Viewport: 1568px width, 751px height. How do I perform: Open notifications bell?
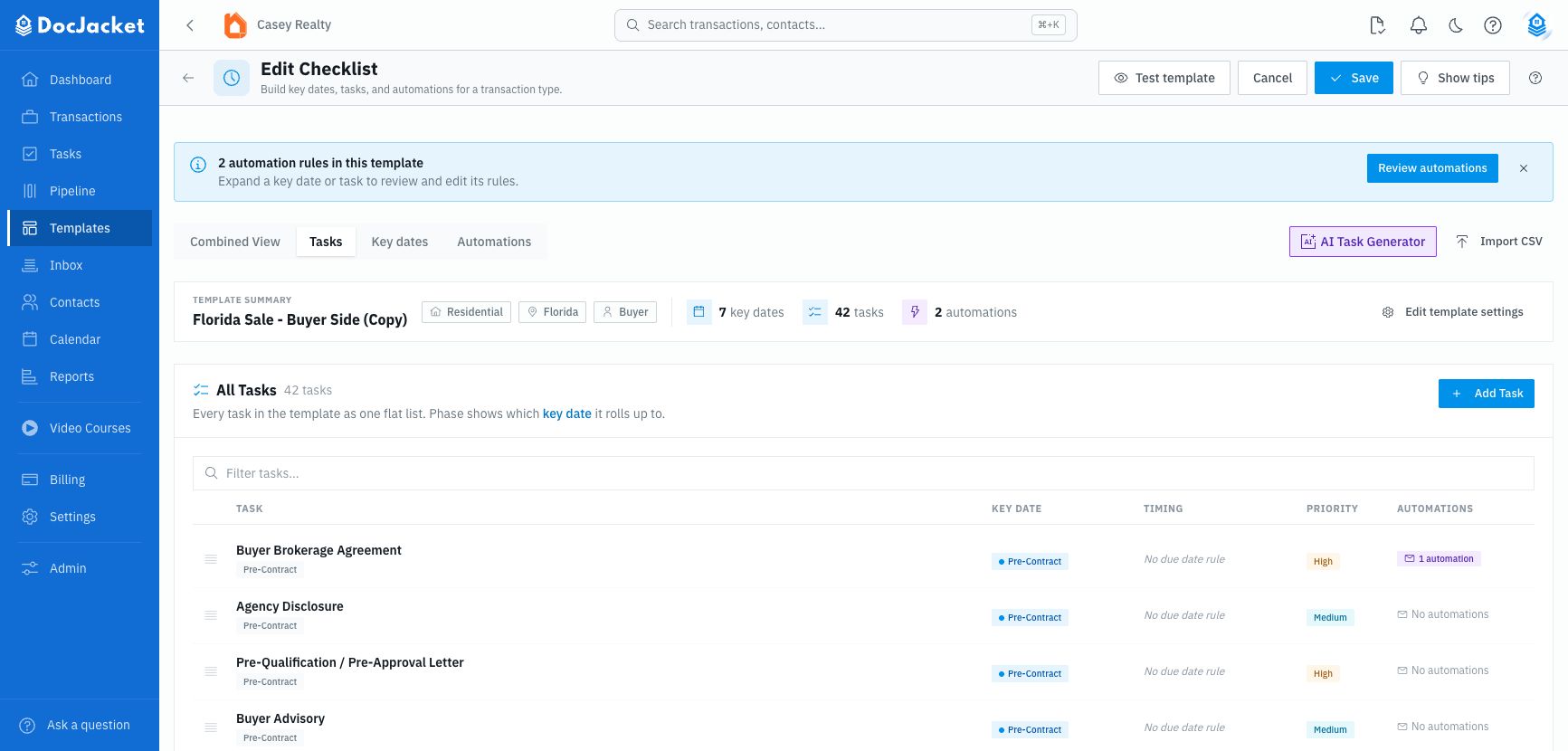pyautogui.click(x=1419, y=25)
